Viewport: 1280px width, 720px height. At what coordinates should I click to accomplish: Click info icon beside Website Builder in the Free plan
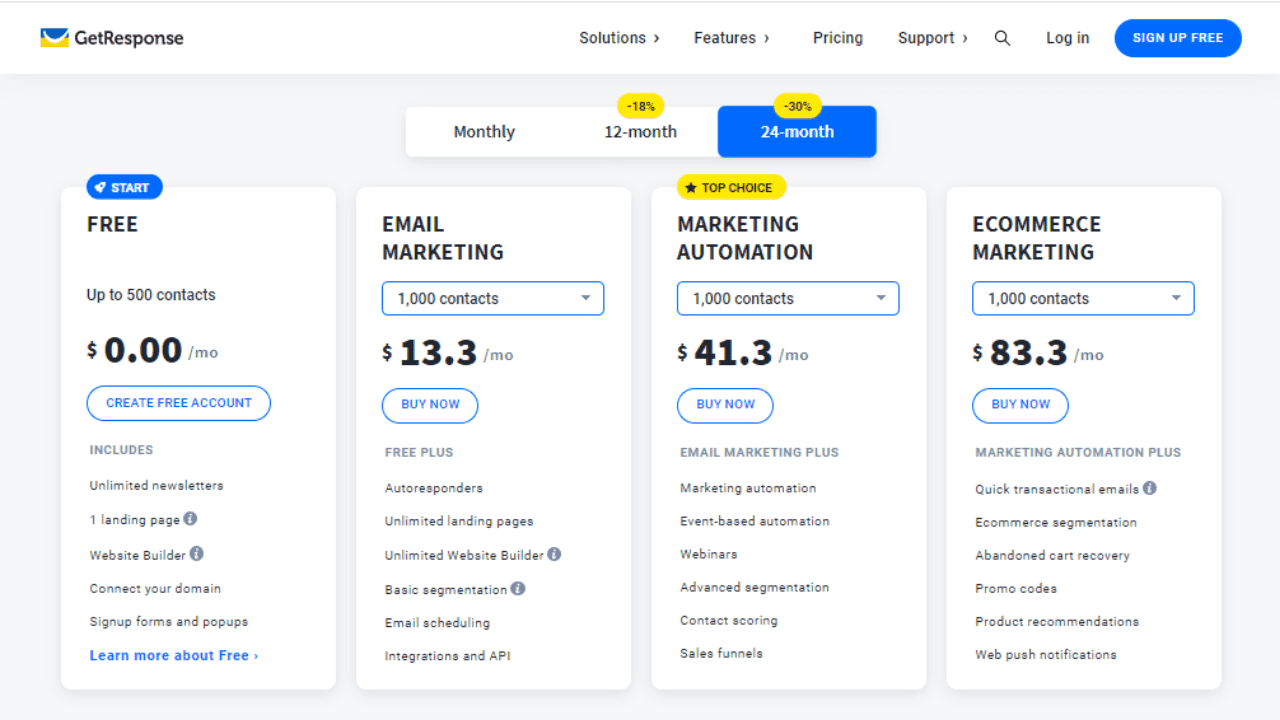[x=197, y=553]
